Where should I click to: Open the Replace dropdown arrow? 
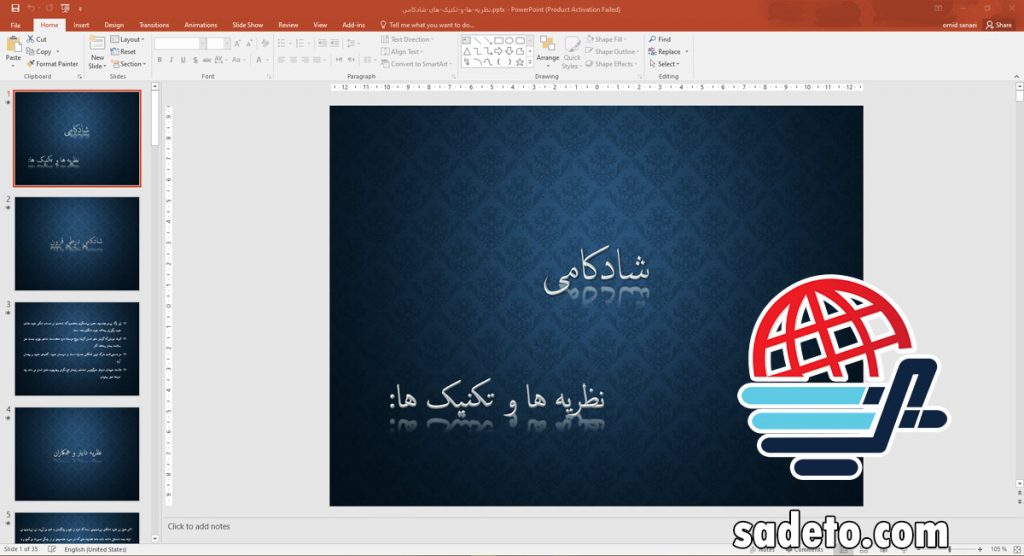(686, 52)
